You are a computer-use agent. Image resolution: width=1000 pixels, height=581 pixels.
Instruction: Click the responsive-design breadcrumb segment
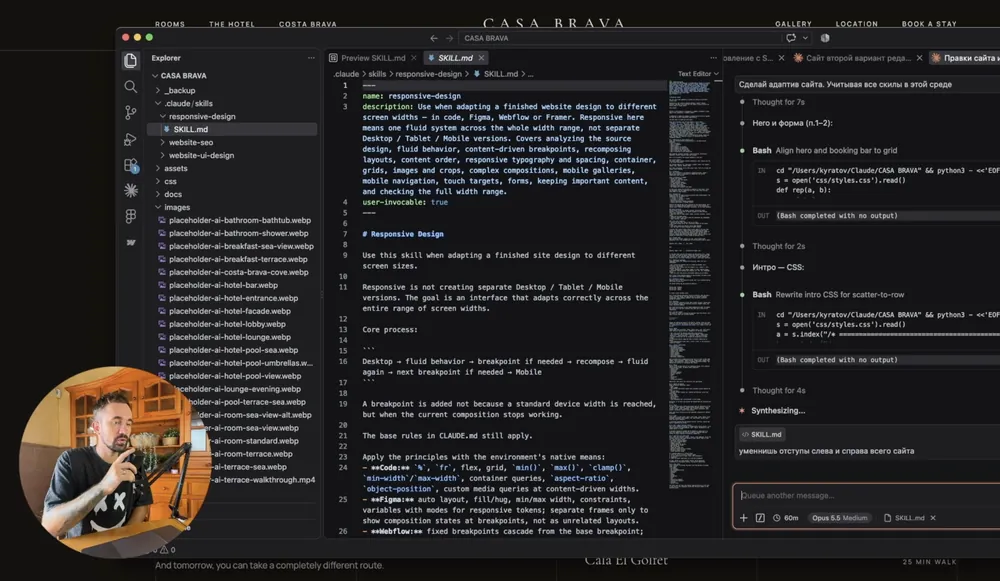(428, 74)
